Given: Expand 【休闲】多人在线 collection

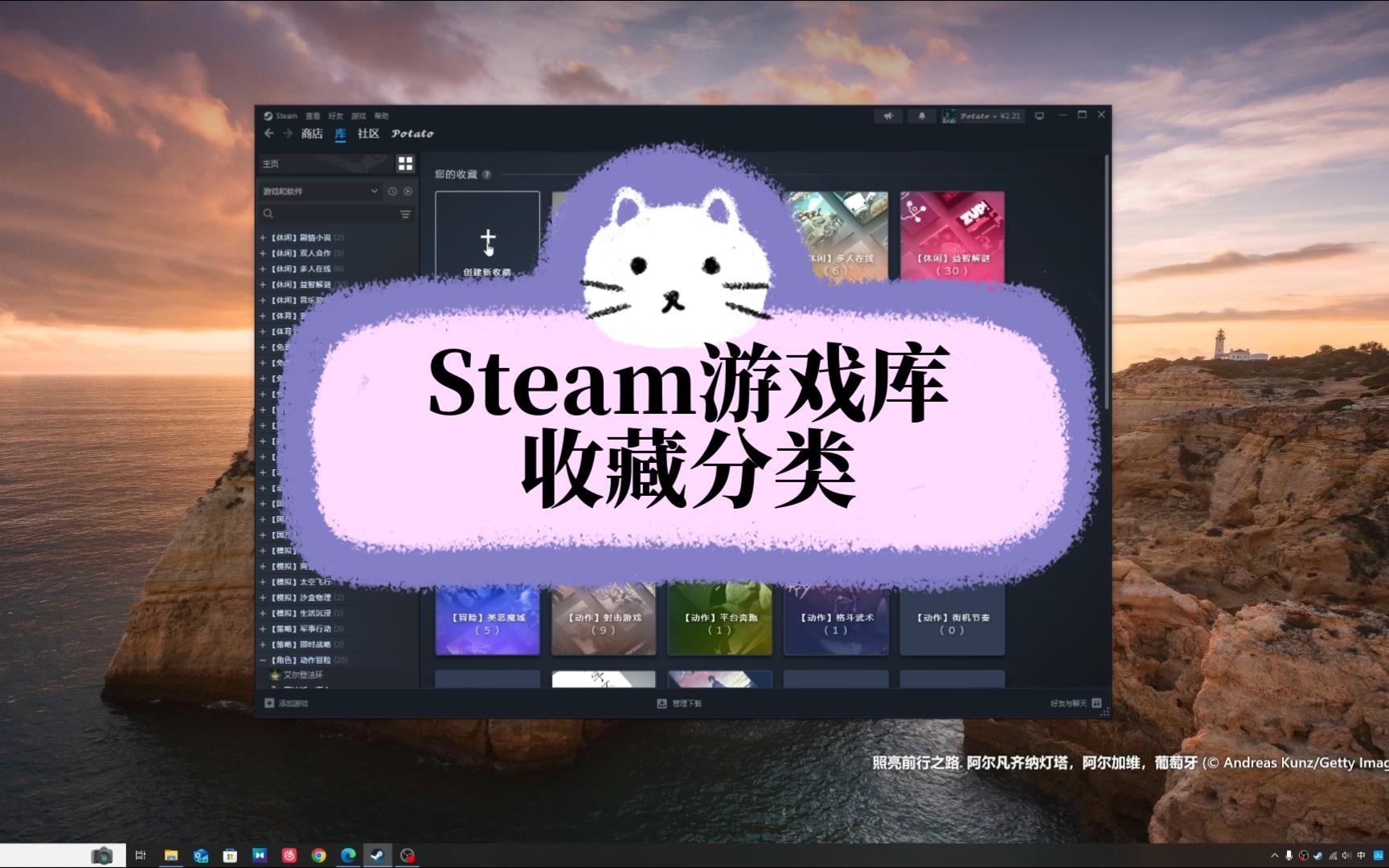Looking at the screenshot, I should tap(263, 269).
